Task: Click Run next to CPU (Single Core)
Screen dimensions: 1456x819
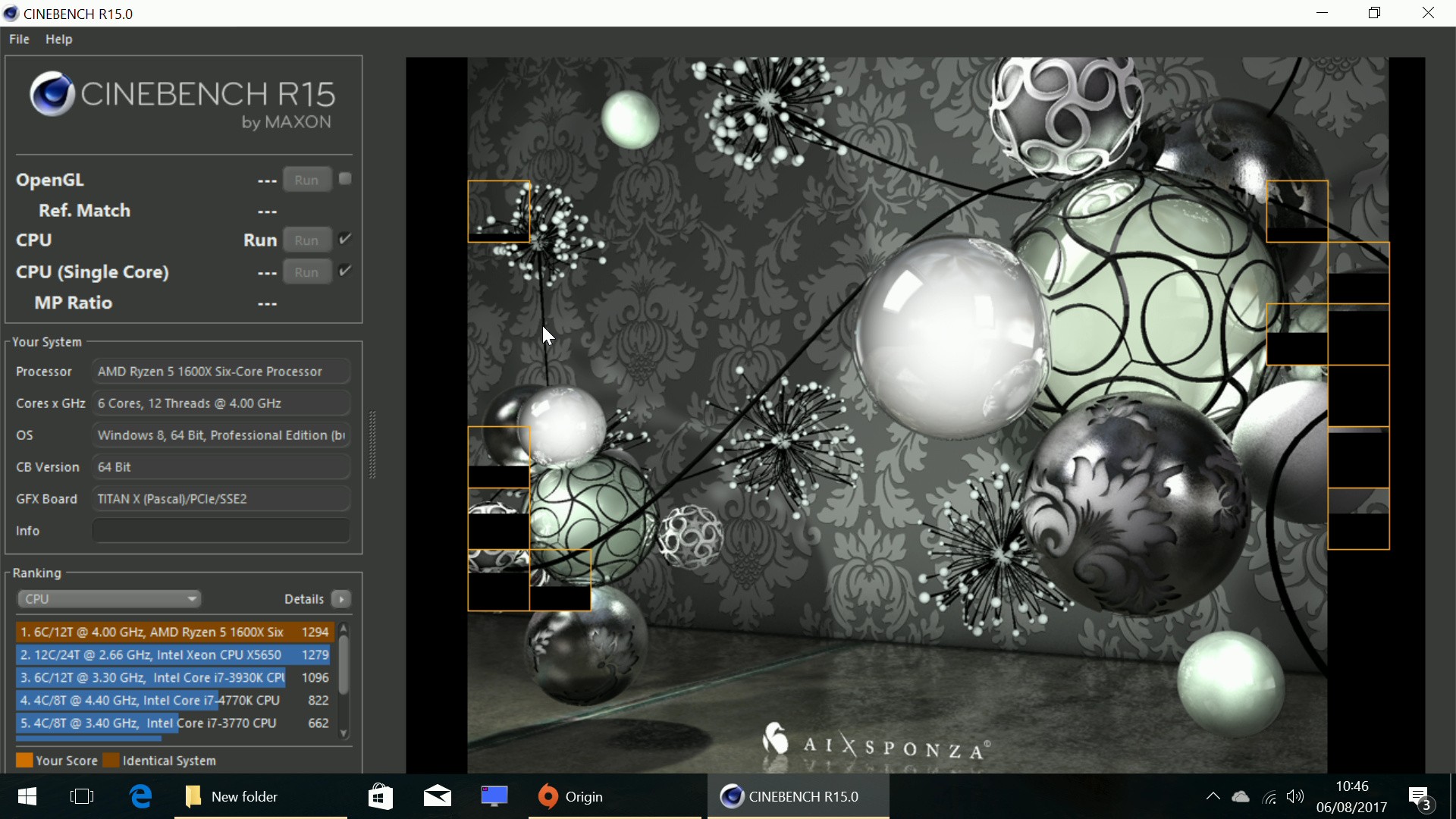Action: (x=306, y=272)
